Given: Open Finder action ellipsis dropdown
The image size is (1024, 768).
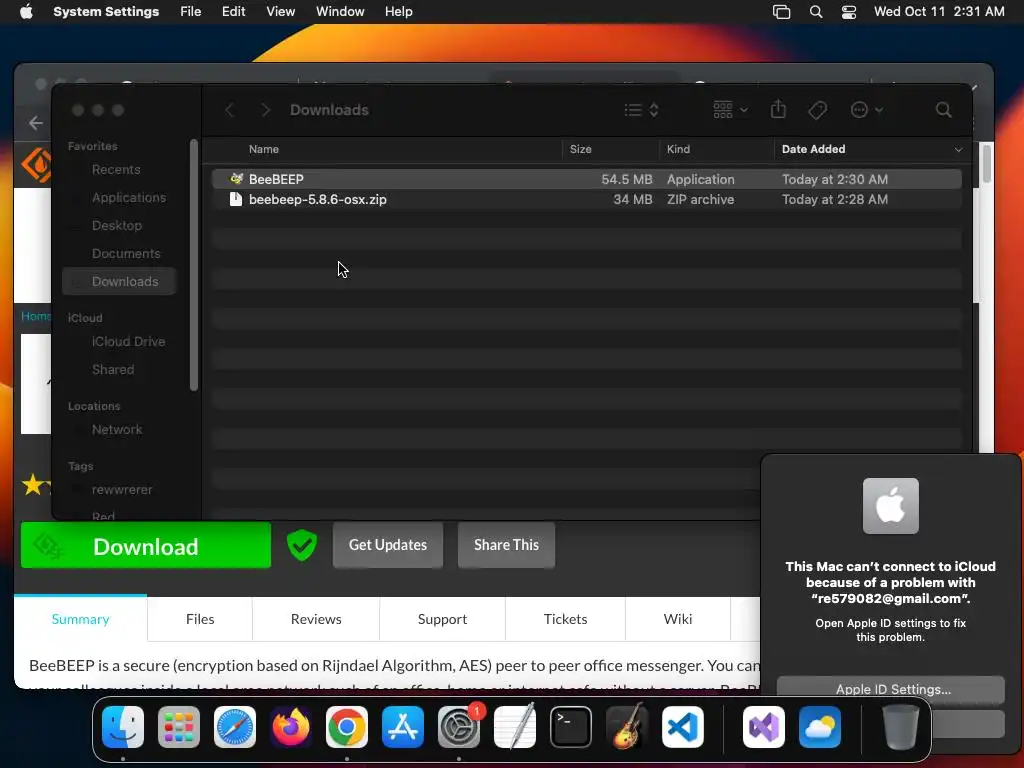Looking at the screenshot, I should tap(867, 110).
